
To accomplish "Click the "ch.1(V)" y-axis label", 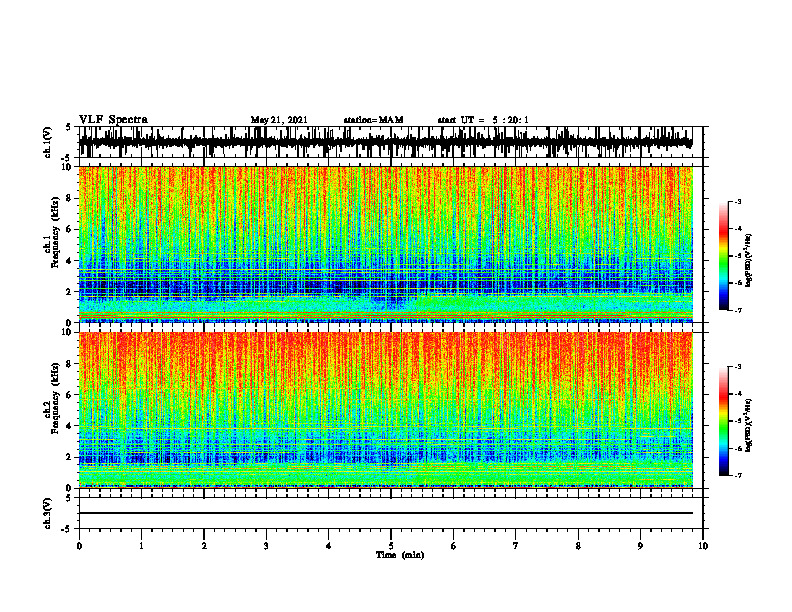I will (48, 142).
